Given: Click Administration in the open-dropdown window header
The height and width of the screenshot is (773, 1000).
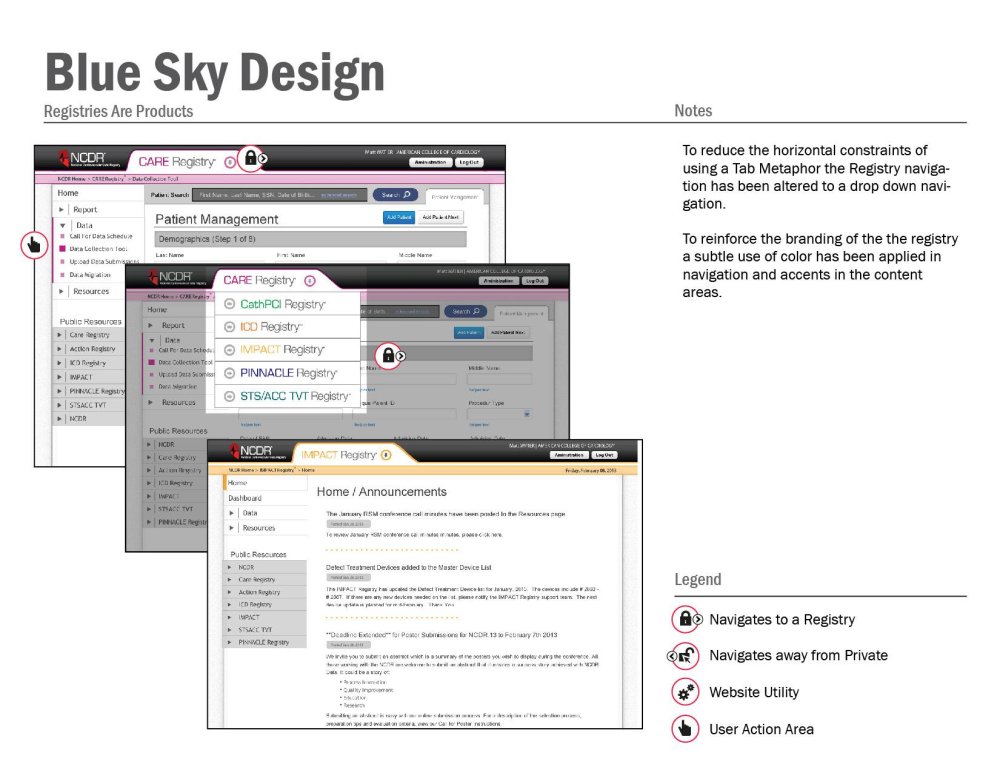Looking at the screenshot, I should click(499, 281).
